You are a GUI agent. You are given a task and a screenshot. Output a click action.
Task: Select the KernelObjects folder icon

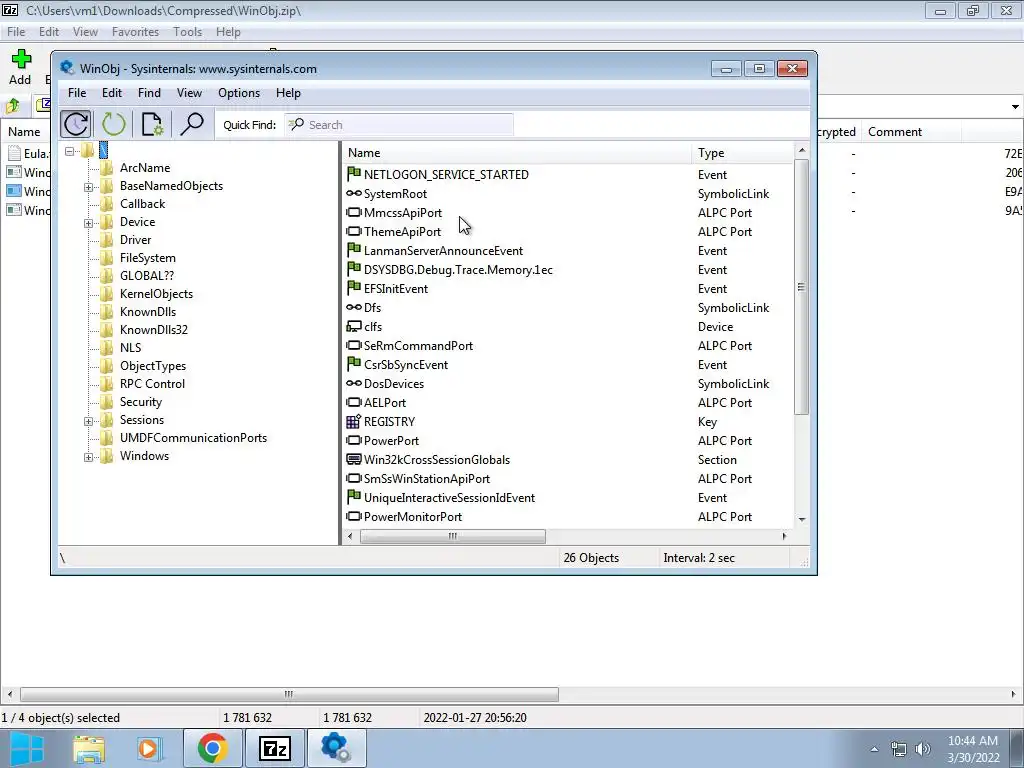[x=107, y=294]
